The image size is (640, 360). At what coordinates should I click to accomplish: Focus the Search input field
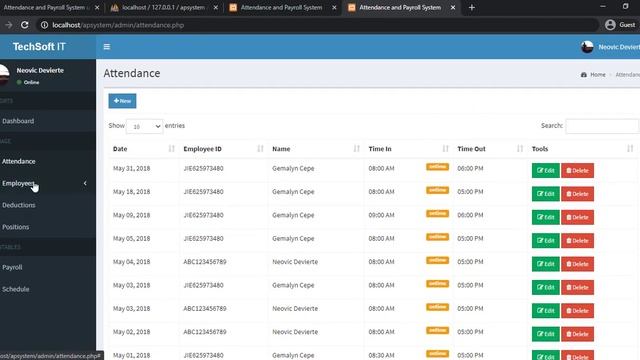(x=602, y=126)
